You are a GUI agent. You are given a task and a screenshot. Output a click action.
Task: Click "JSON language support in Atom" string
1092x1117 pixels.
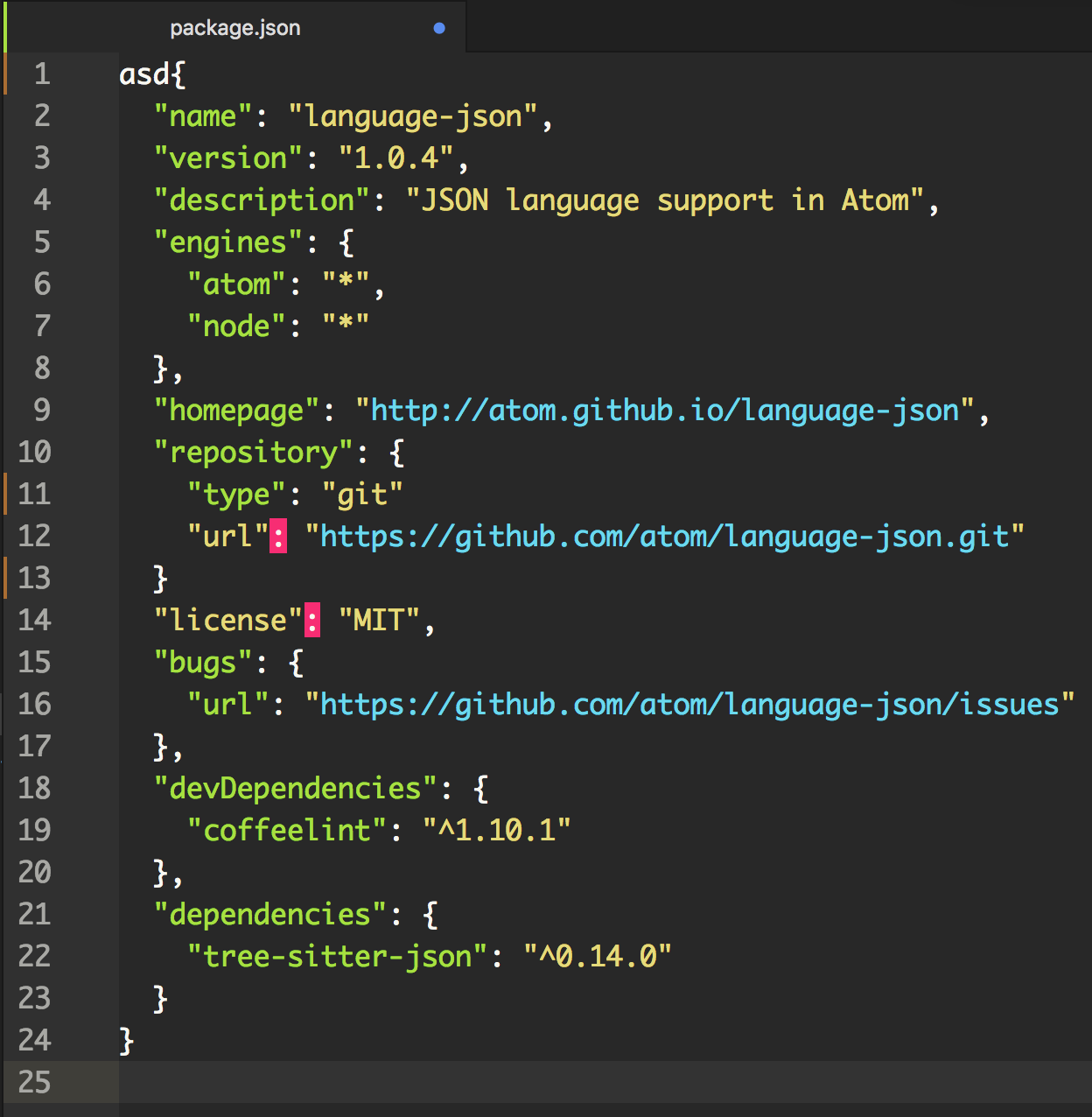pyautogui.click(x=665, y=200)
